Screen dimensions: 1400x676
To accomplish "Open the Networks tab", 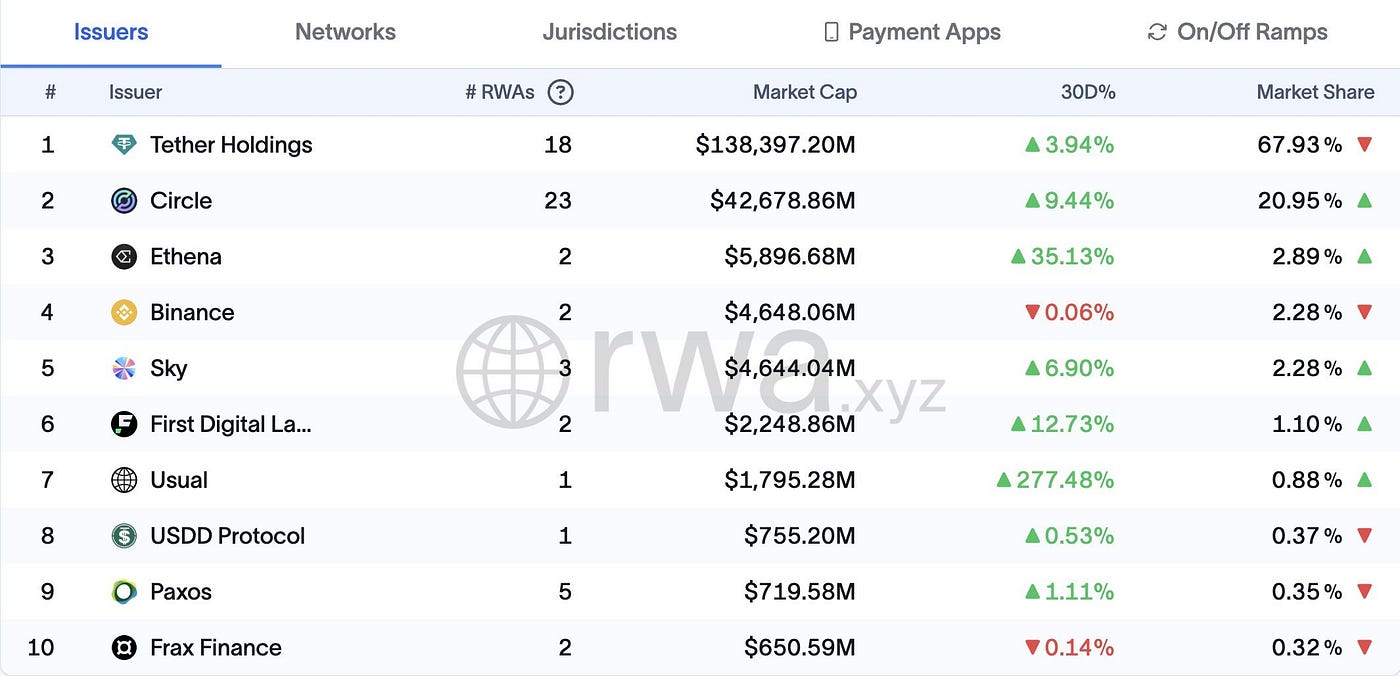I will (x=345, y=32).
